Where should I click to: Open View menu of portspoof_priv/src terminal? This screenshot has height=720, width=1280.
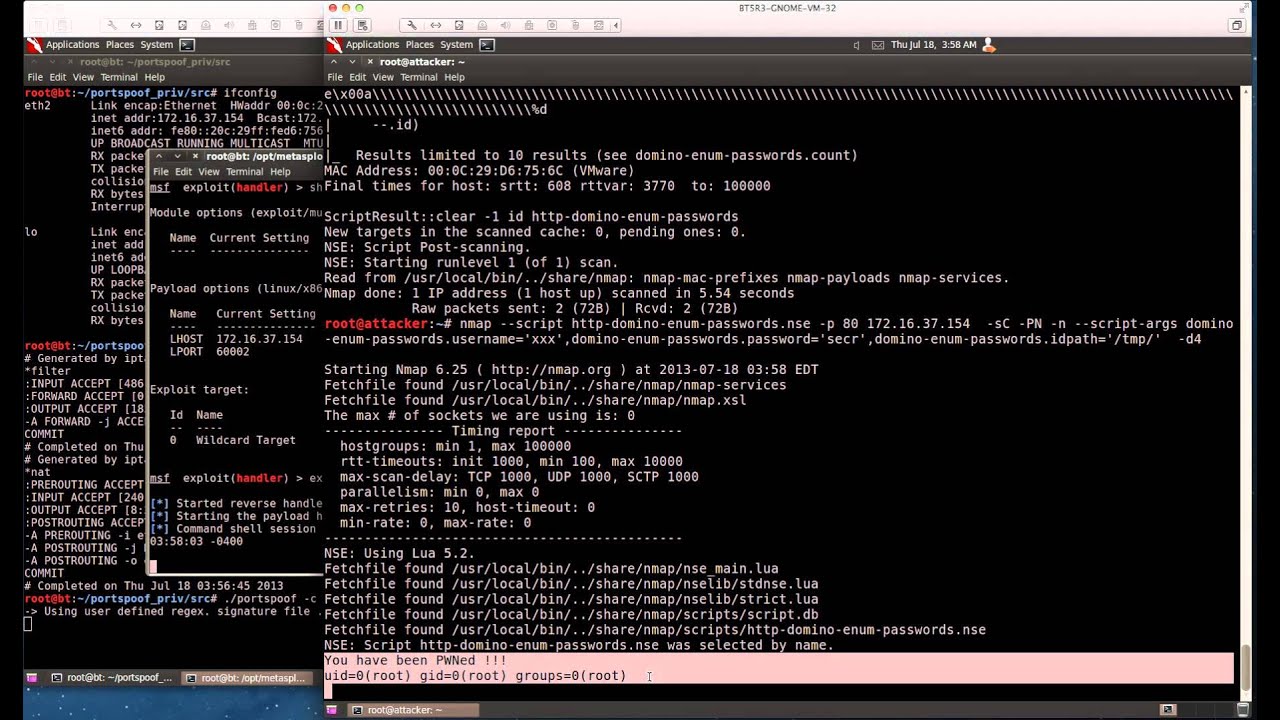click(x=83, y=77)
